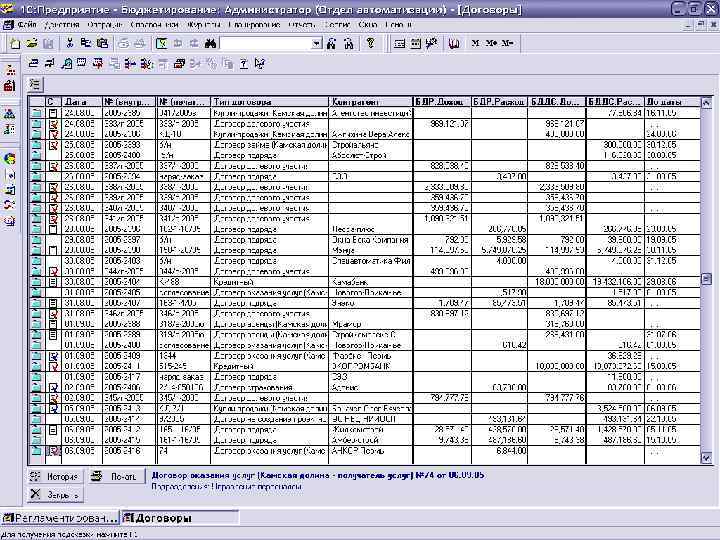The width and height of the screenshot is (720, 540).
Task: Switch to the Договоры window tab
Action: tap(180, 518)
